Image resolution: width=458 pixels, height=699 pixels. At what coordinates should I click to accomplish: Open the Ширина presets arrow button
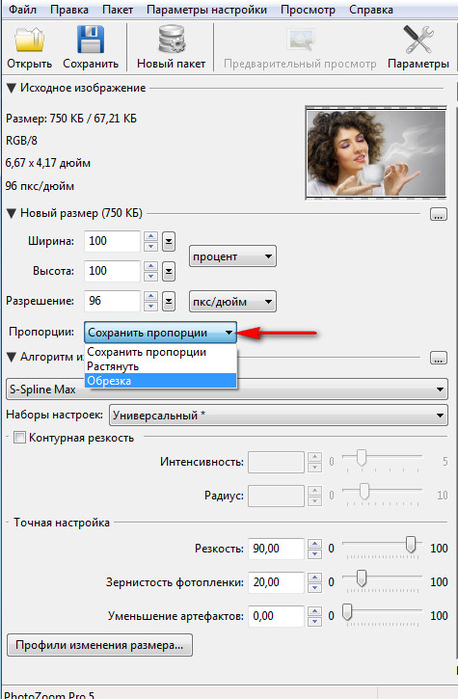tap(168, 242)
